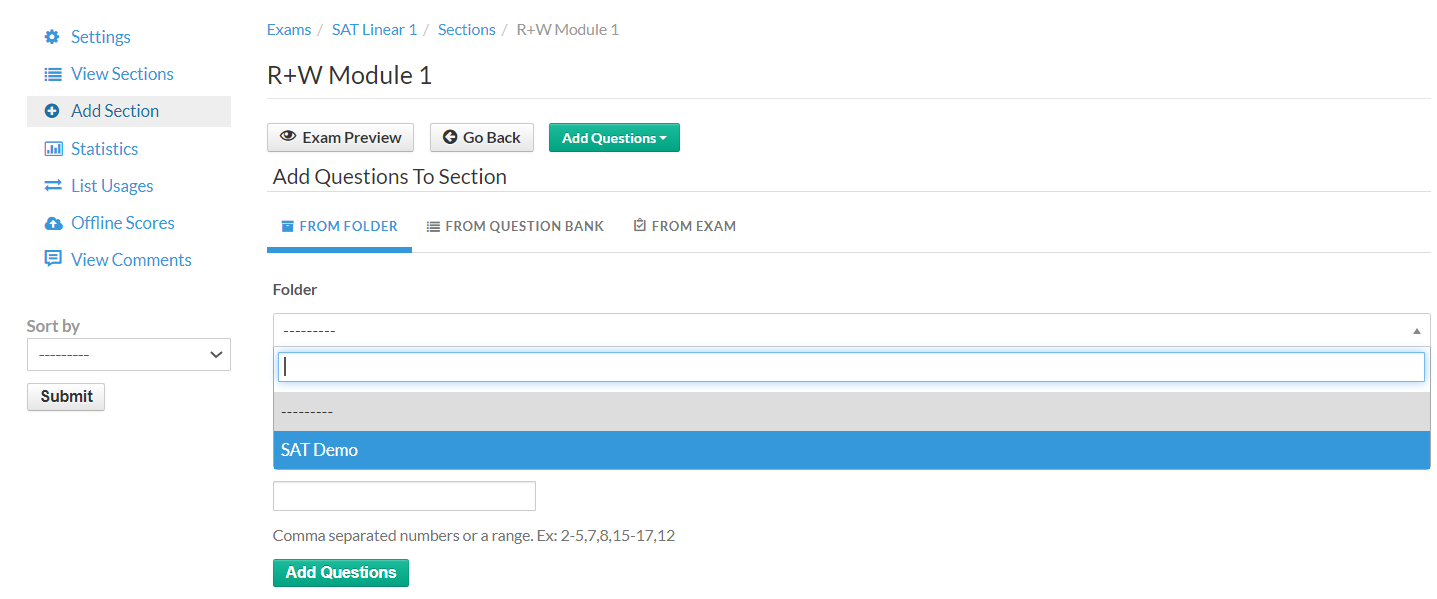
Task: Go to View Sections
Action: [122, 74]
